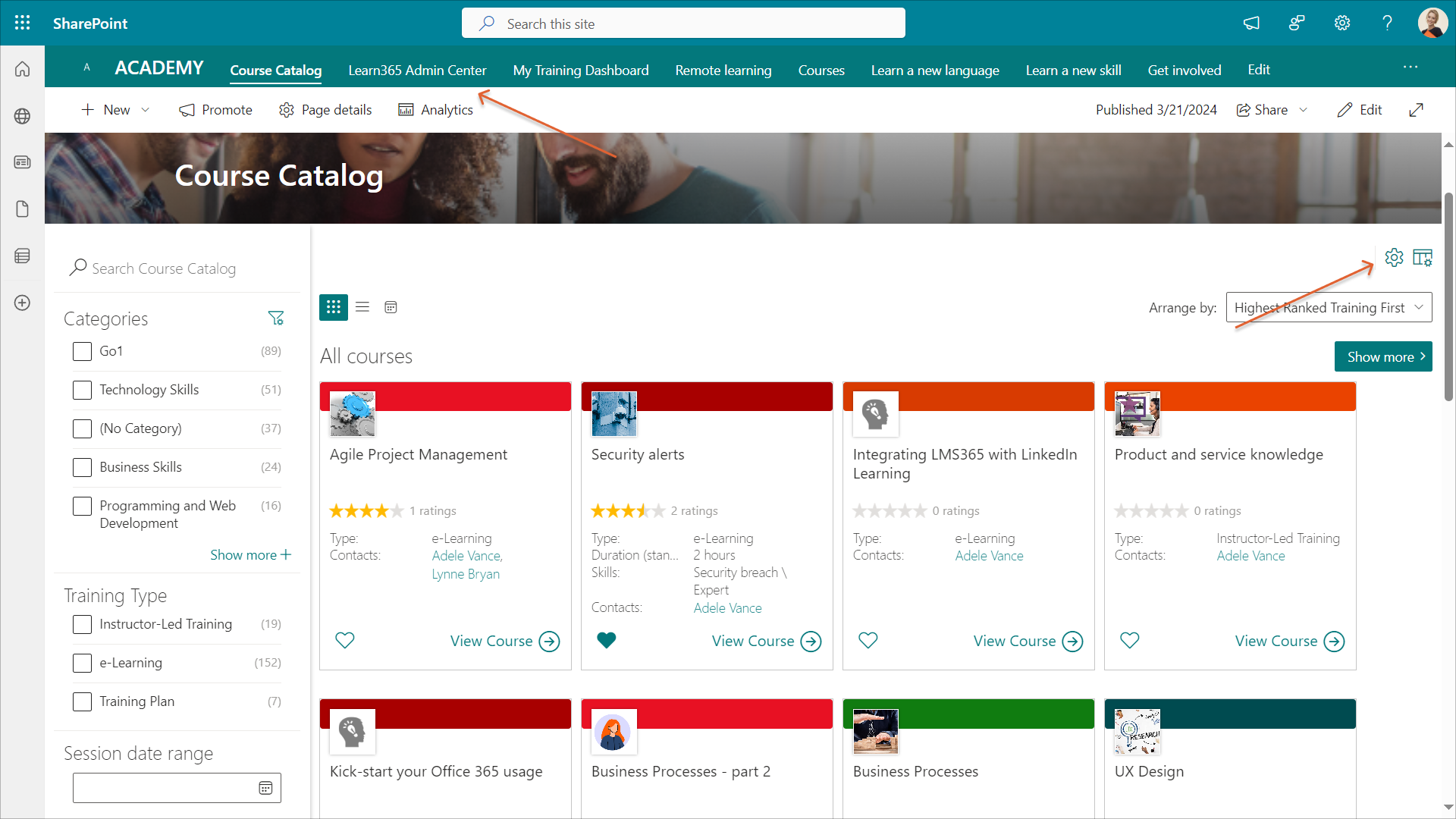Image resolution: width=1456 pixels, height=819 pixels.
Task: View the Security alerts course
Action: click(766, 642)
